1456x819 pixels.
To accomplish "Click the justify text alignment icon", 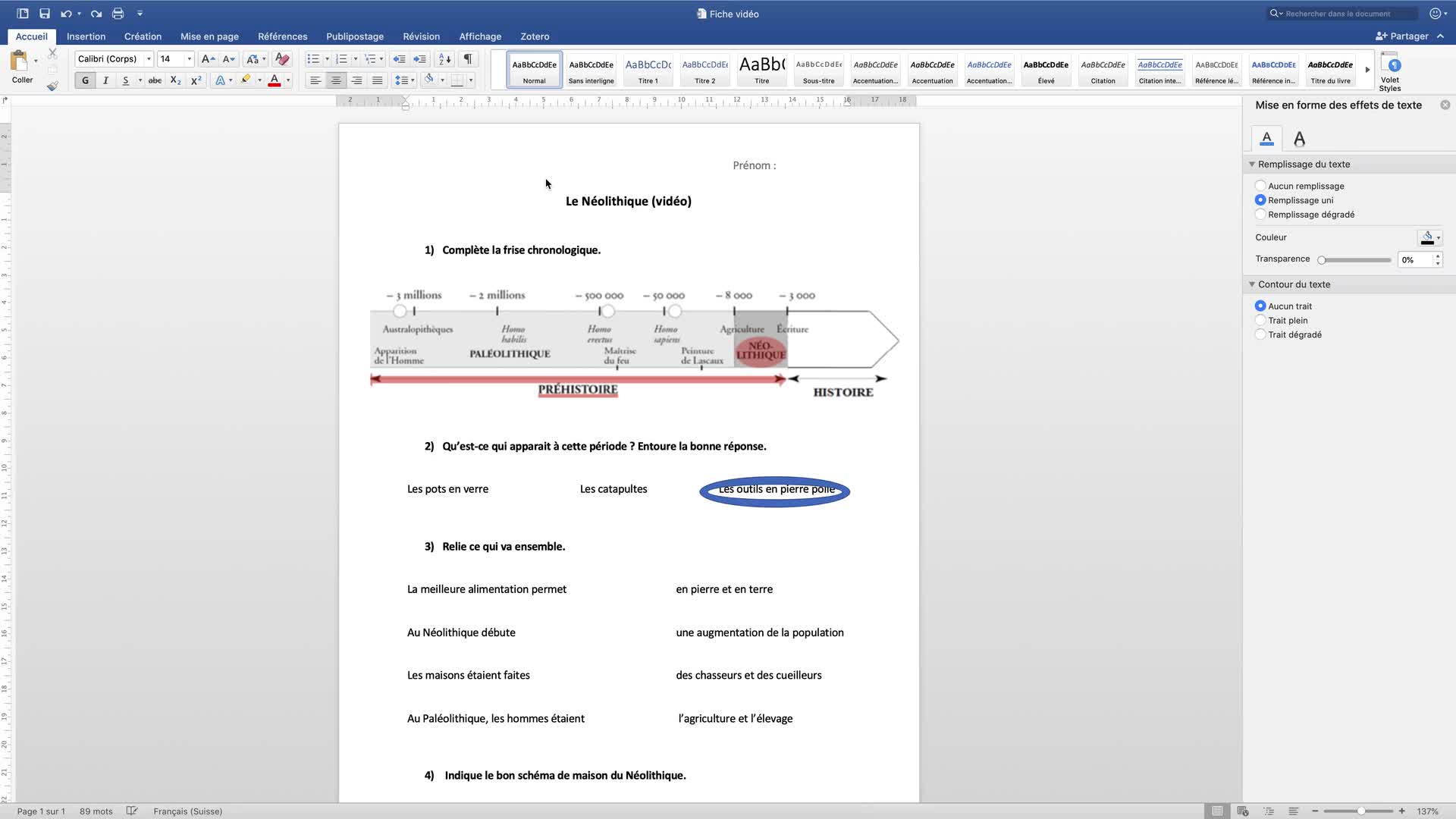I will (377, 80).
